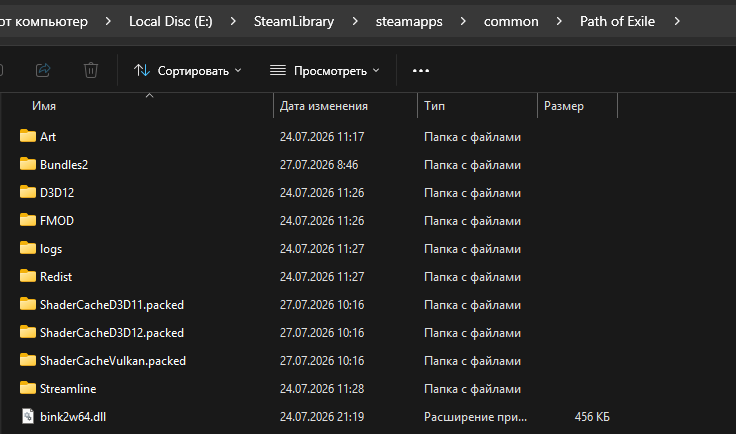Go to common in the address bar
The width and height of the screenshot is (736, 434).
[511, 21]
